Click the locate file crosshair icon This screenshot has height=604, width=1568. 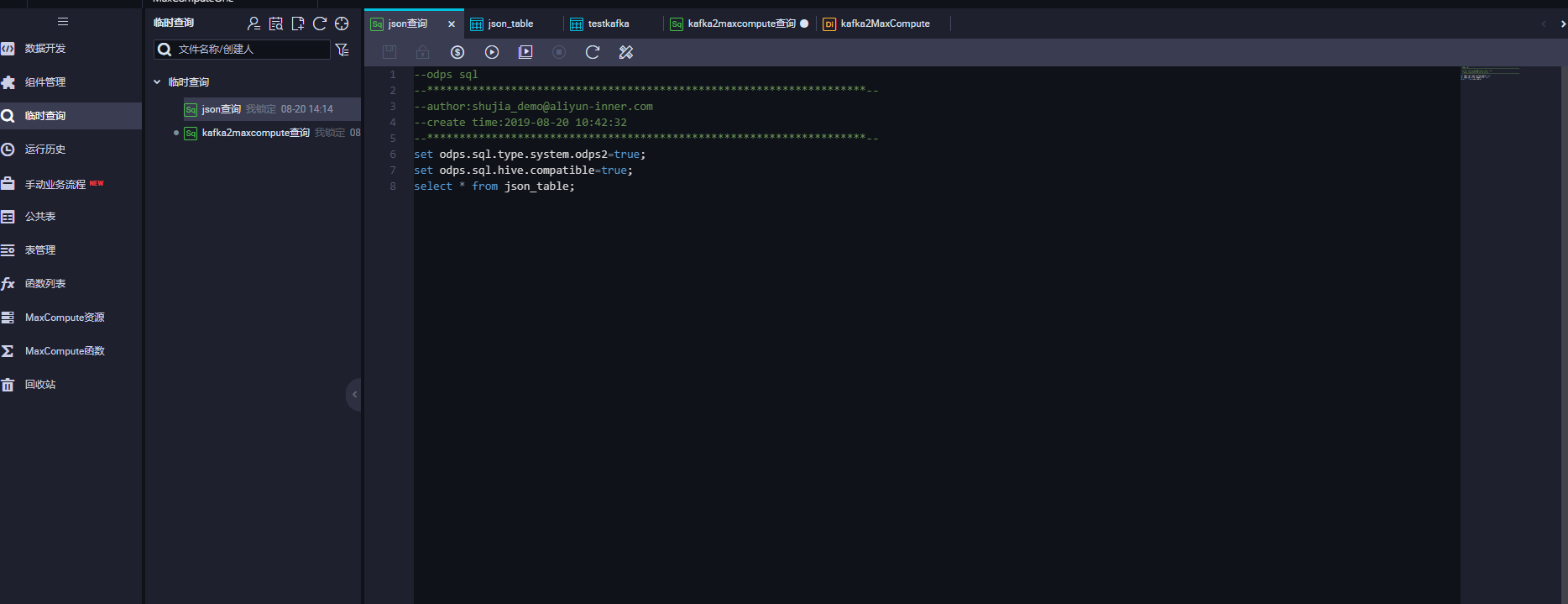point(342,24)
